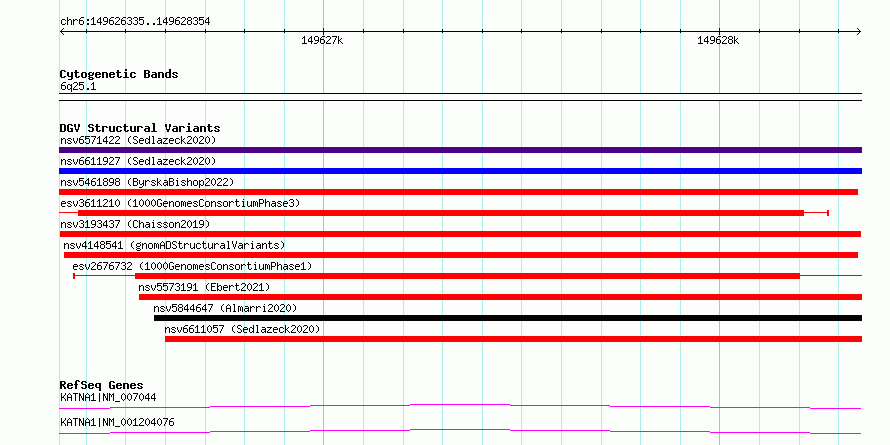Click the magenta KATNA1|NM_007044 transcript line
This screenshot has width=890, height=445.
[460, 406]
